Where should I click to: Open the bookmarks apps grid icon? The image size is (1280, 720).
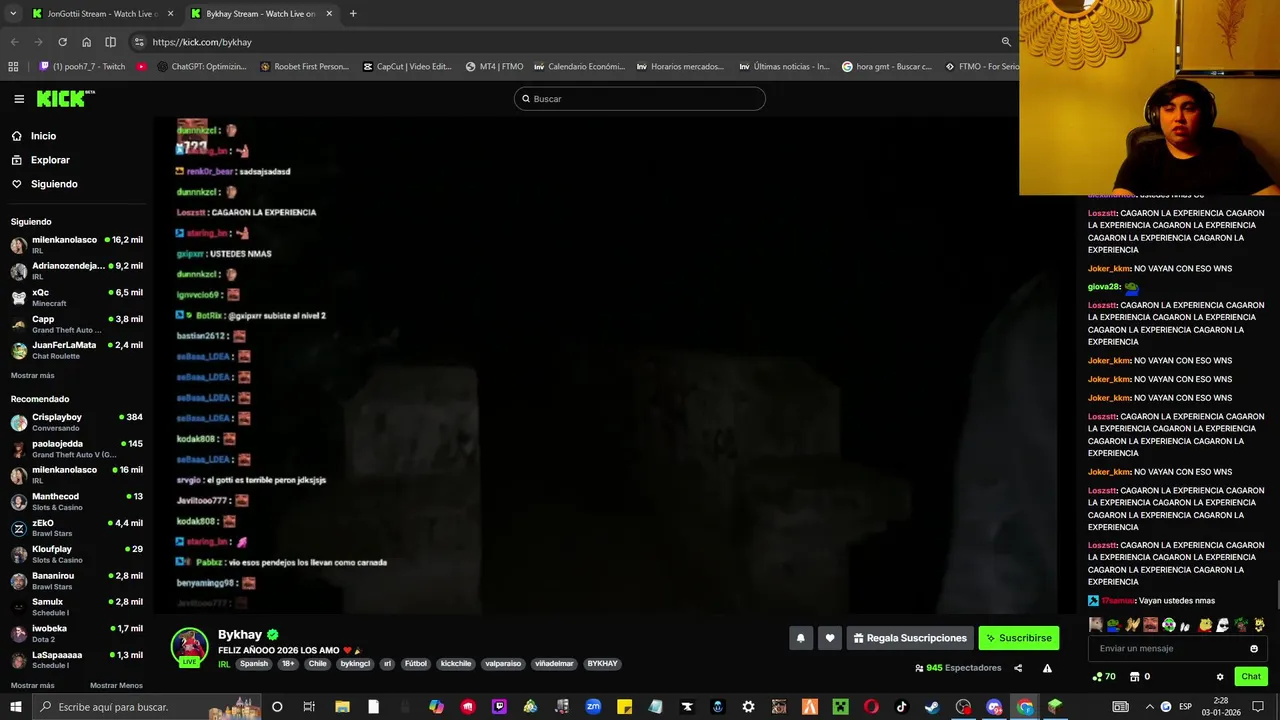(13, 67)
